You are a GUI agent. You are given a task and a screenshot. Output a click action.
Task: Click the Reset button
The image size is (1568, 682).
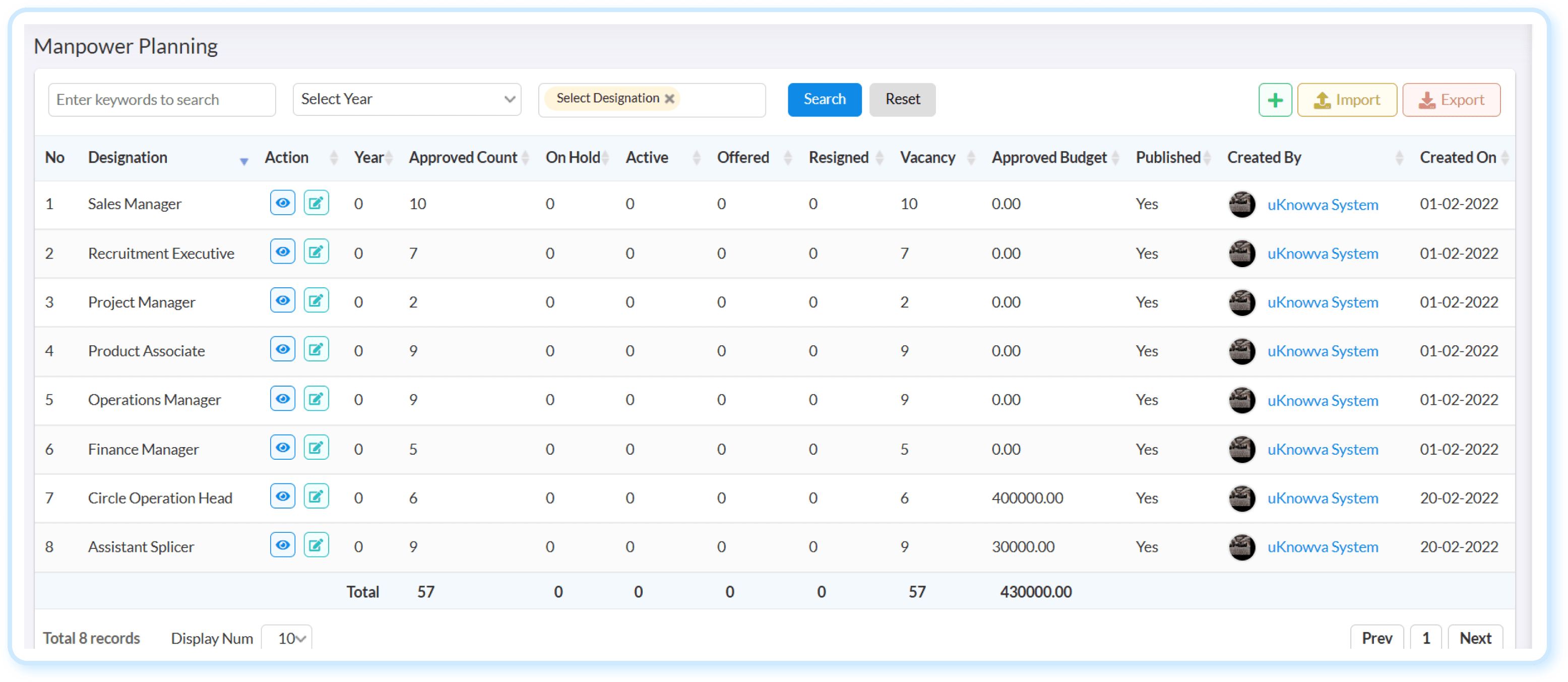pos(902,99)
